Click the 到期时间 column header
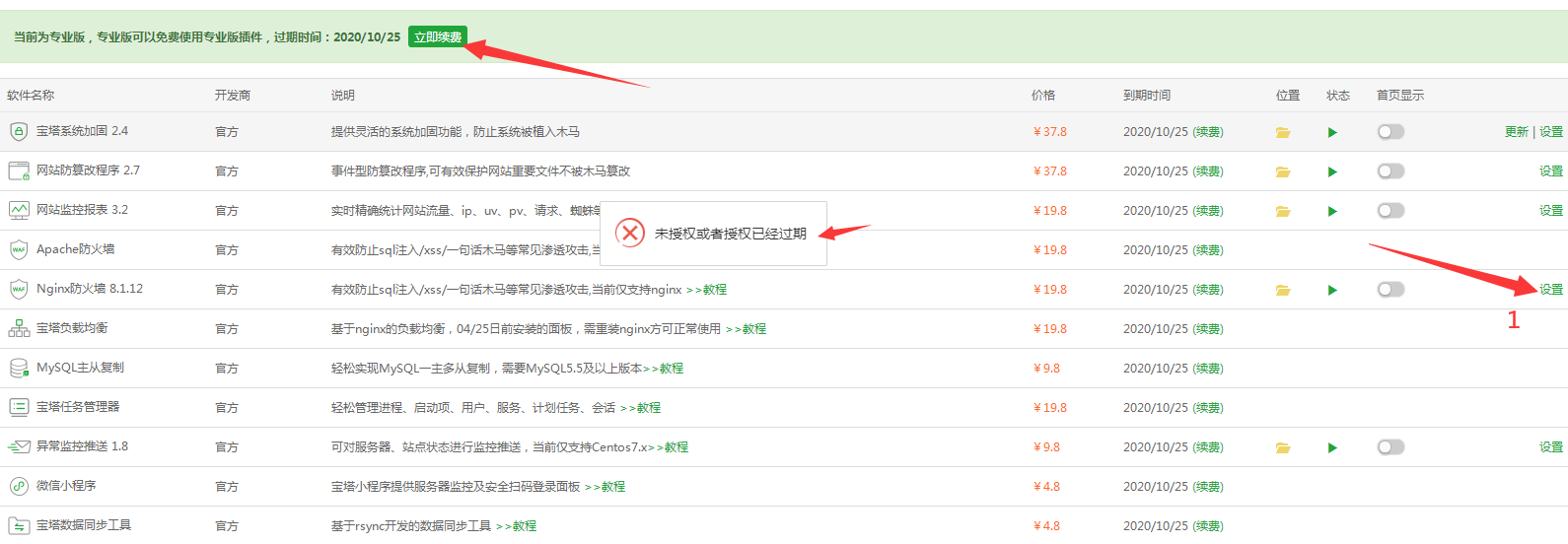Image resolution: width=1568 pixels, height=544 pixels. click(1147, 96)
